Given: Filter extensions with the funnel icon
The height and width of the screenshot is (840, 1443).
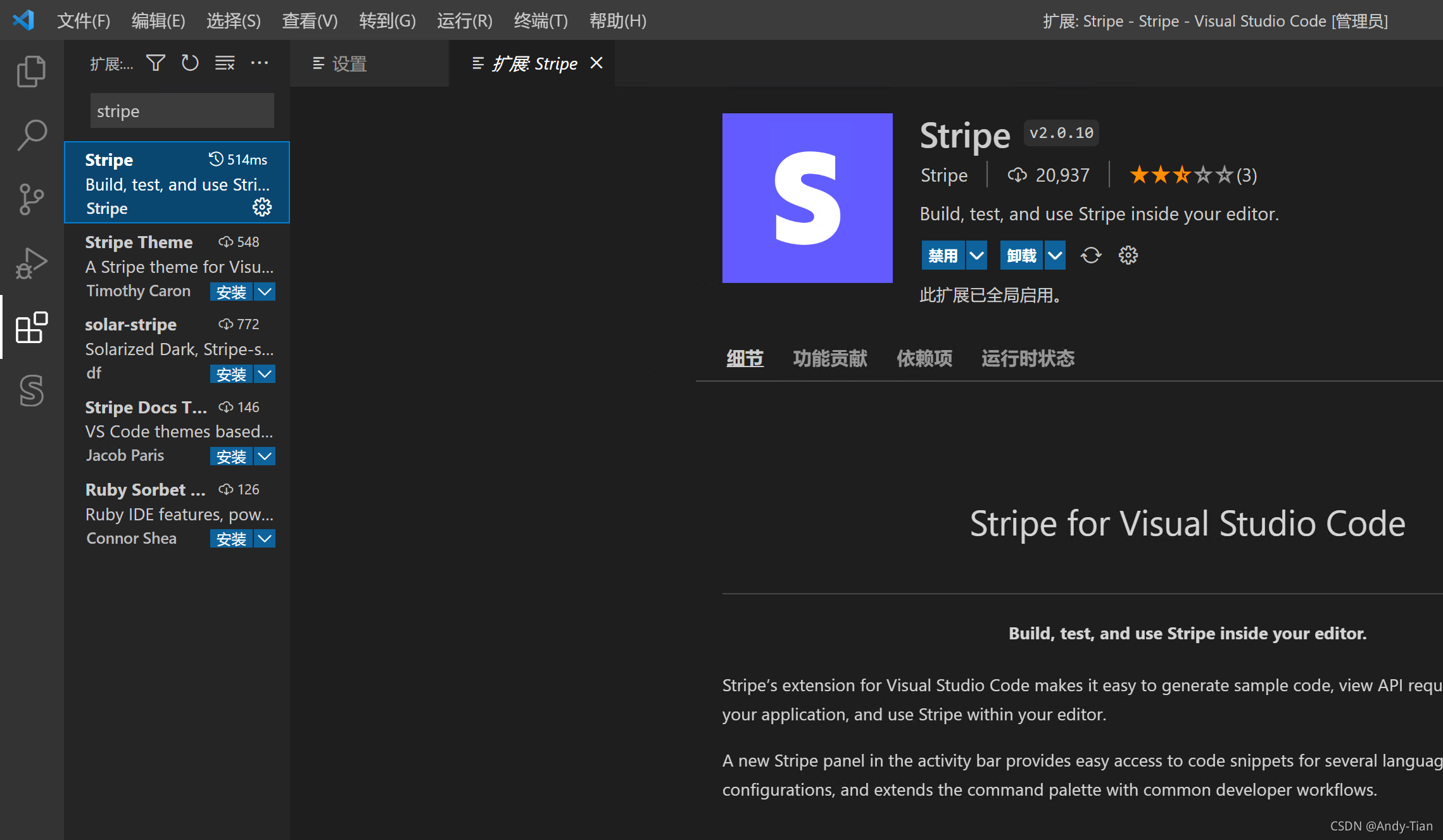Looking at the screenshot, I should (156, 63).
